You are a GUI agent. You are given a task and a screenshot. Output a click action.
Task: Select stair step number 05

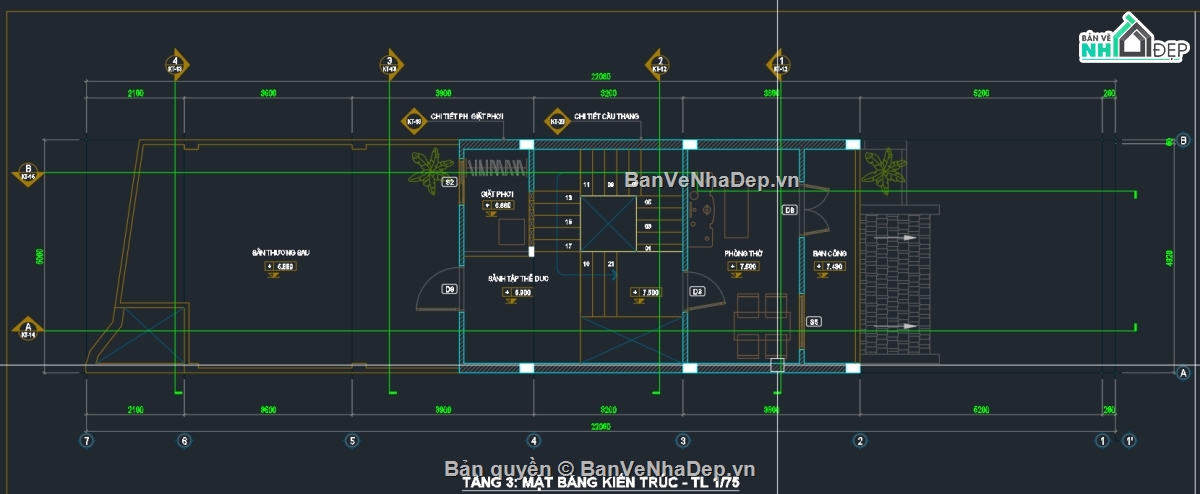coord(648,203)
